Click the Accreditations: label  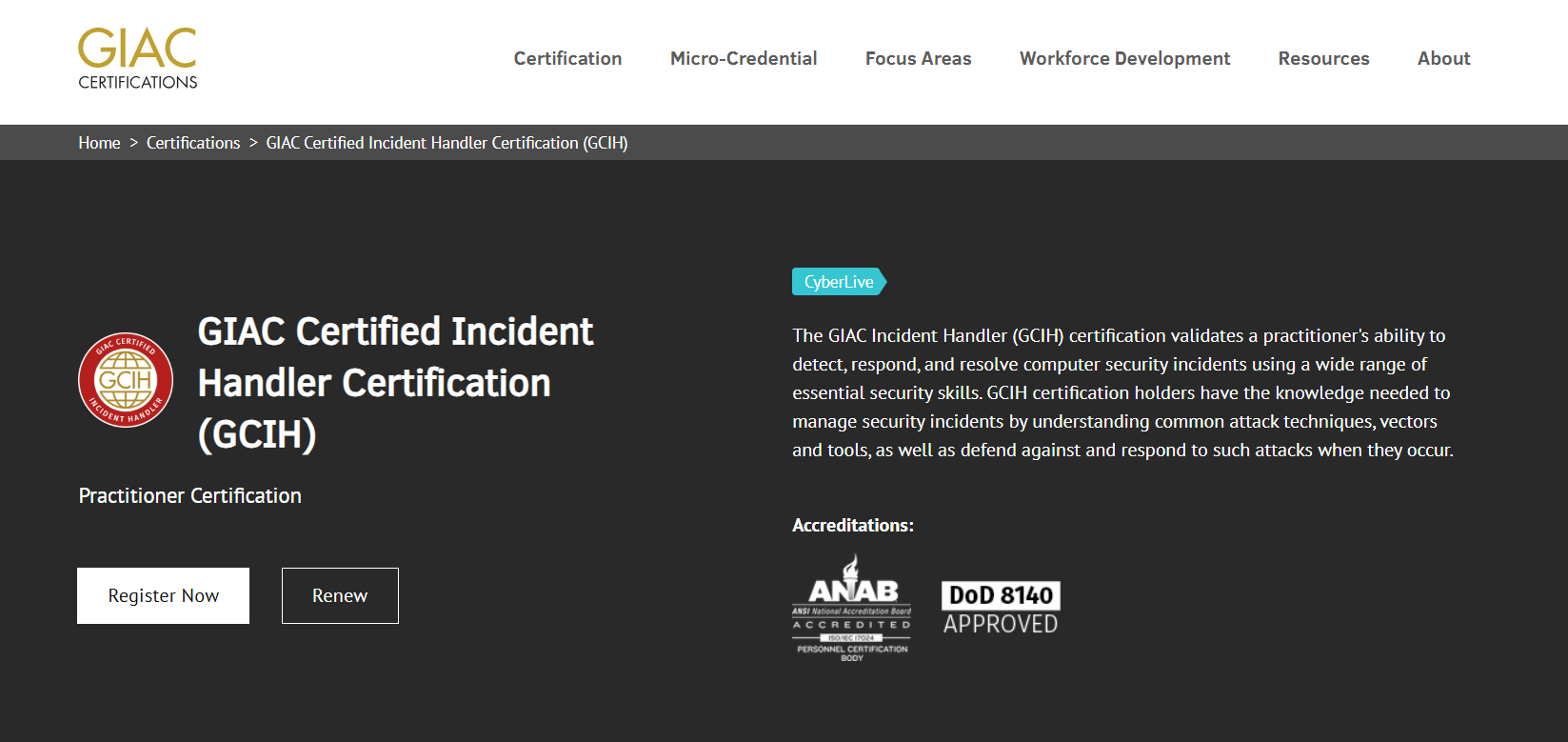point(852,525)
